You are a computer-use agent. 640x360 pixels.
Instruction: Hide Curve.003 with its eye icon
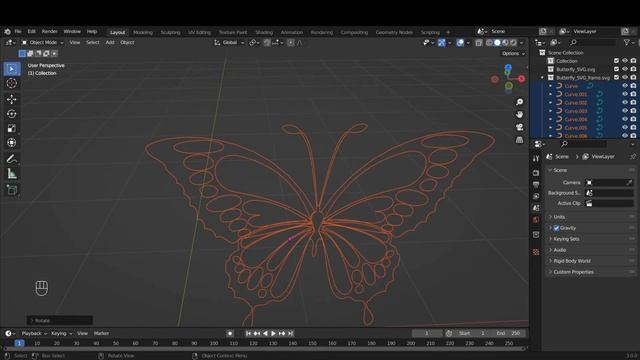[624, 111]
